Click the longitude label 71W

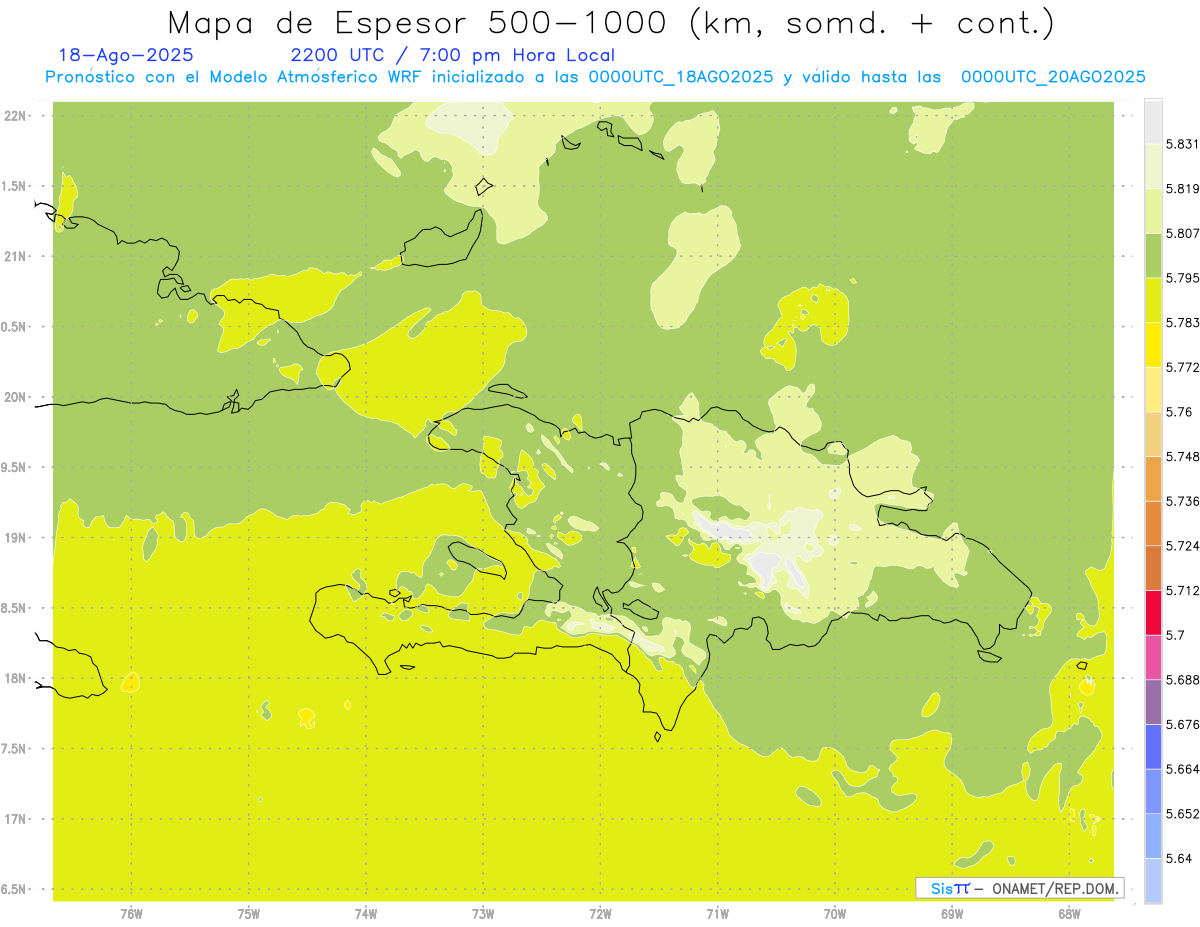click(x=717, y=913)
